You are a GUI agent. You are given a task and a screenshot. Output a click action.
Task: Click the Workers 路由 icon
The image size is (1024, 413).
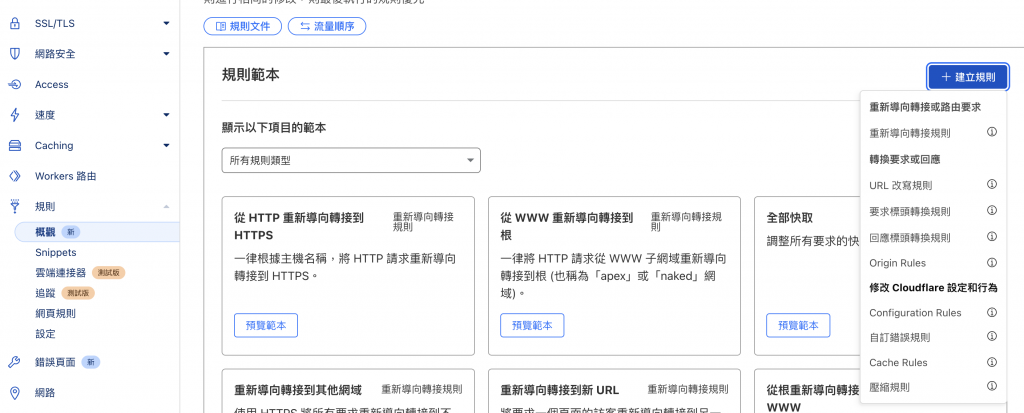click(14, 176)
